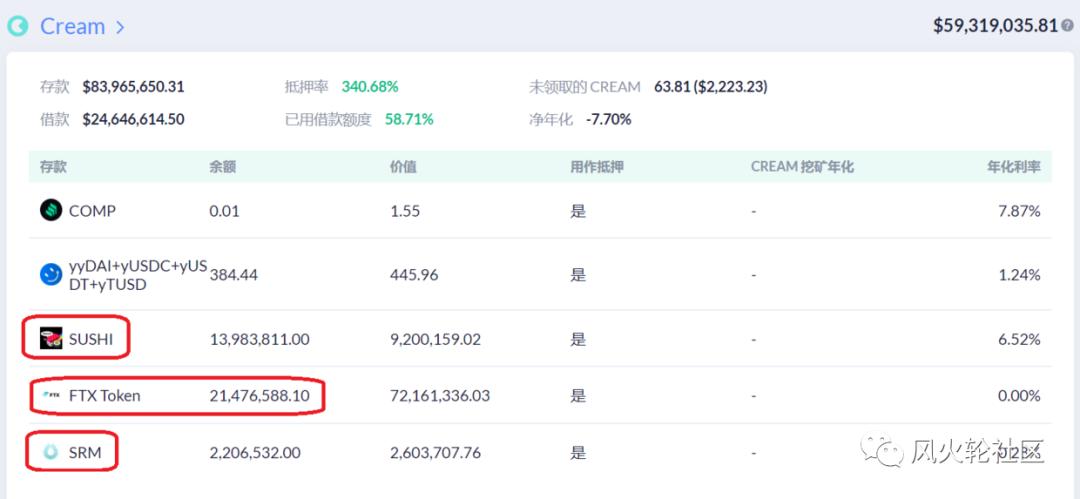The width and height of the screenshot is (1080, 499).
Task: Select borrow amount $24,646,614.50
Action: pyautogui.click(x=133, y=119)
